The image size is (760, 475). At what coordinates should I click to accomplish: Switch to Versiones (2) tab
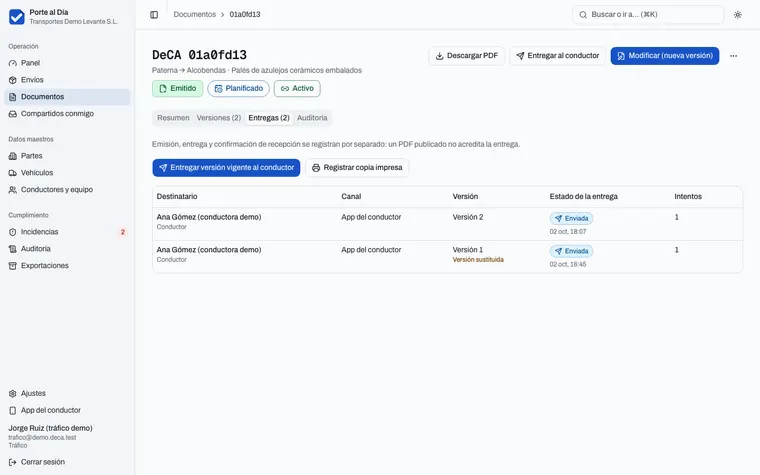coord(219,118)
